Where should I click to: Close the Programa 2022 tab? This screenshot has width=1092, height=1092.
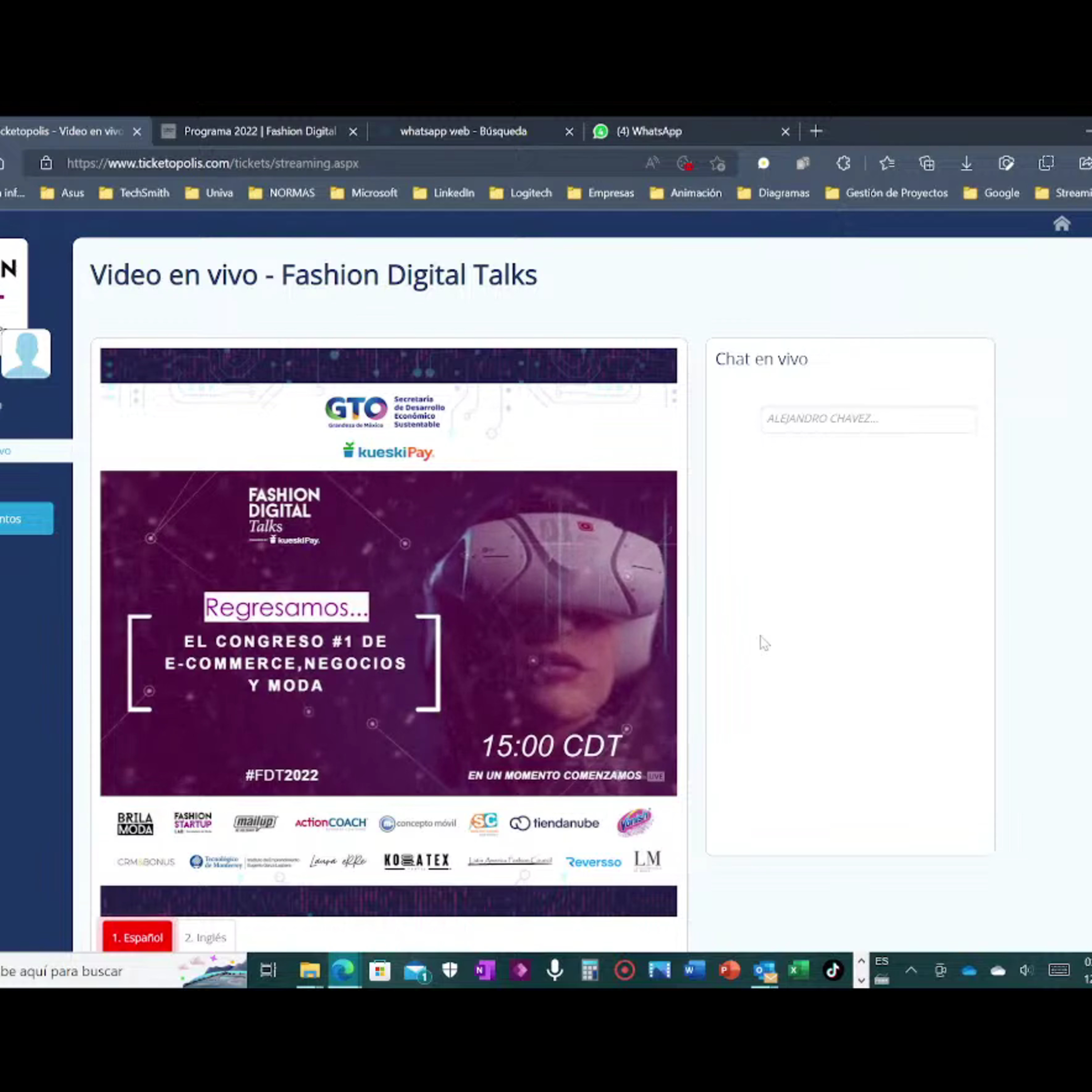coord(353,132)
